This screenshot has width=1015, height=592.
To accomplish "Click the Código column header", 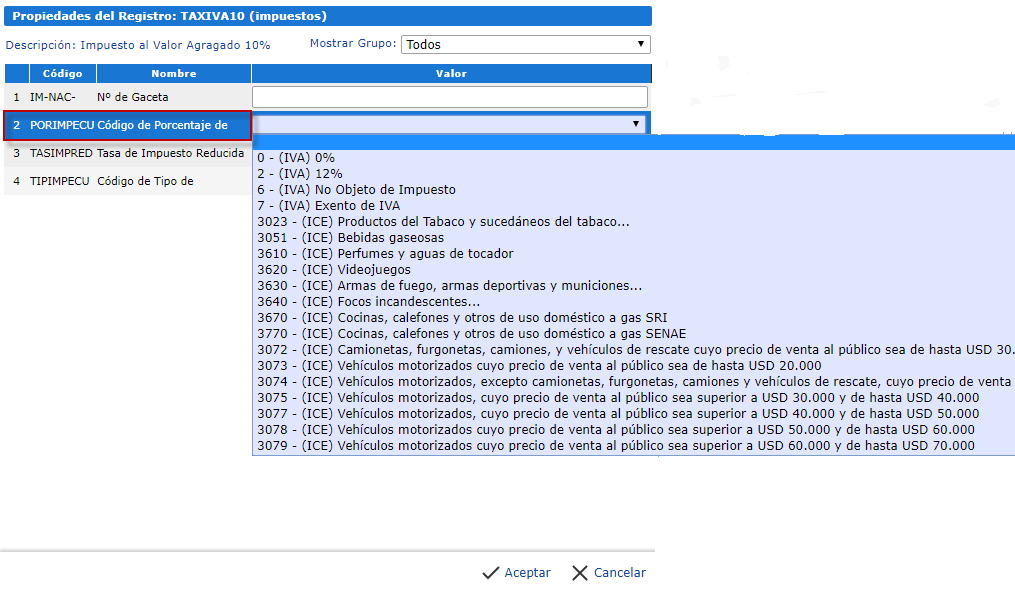I will pyautogui.click(x=63, y=74).
